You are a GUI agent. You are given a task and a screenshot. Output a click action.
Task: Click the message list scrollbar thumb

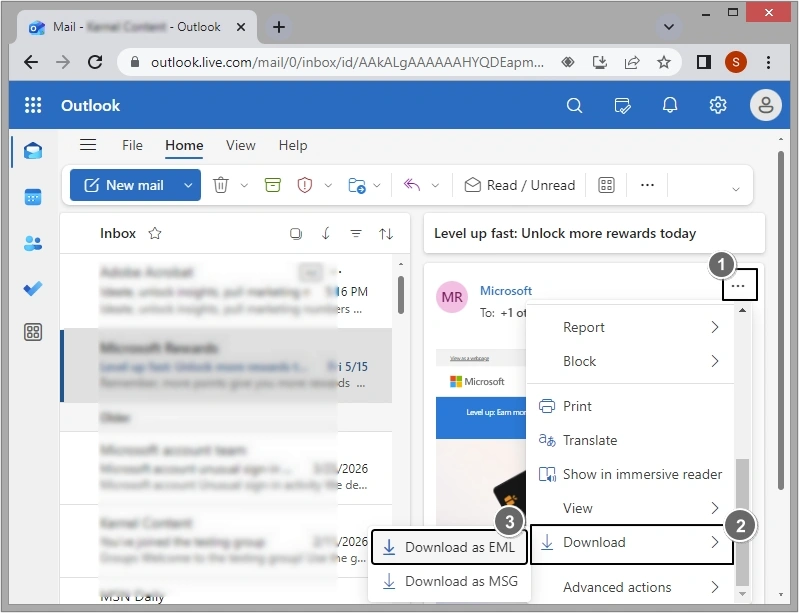point(401,295)
